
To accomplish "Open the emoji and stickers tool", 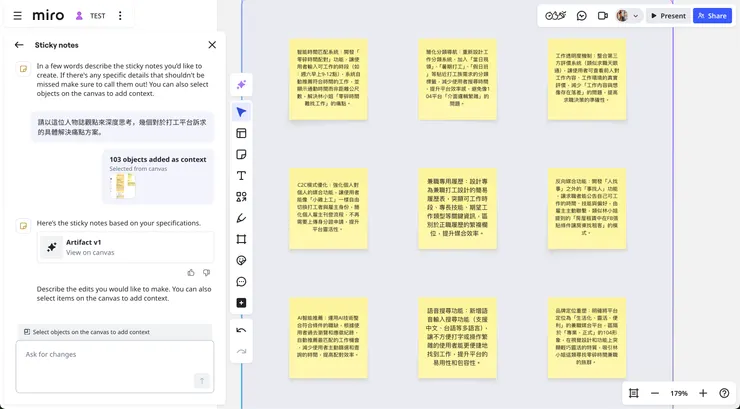I will [241, 261].
